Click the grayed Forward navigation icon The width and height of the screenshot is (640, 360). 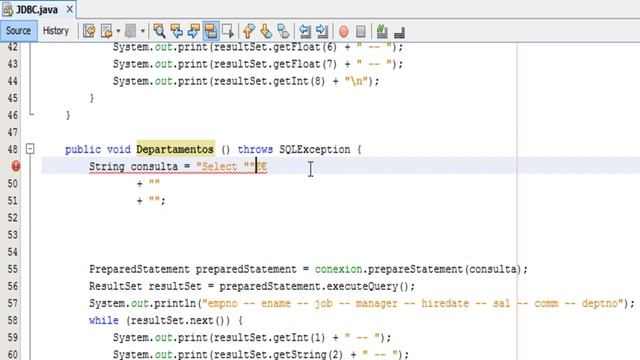(x=131, y=31)
